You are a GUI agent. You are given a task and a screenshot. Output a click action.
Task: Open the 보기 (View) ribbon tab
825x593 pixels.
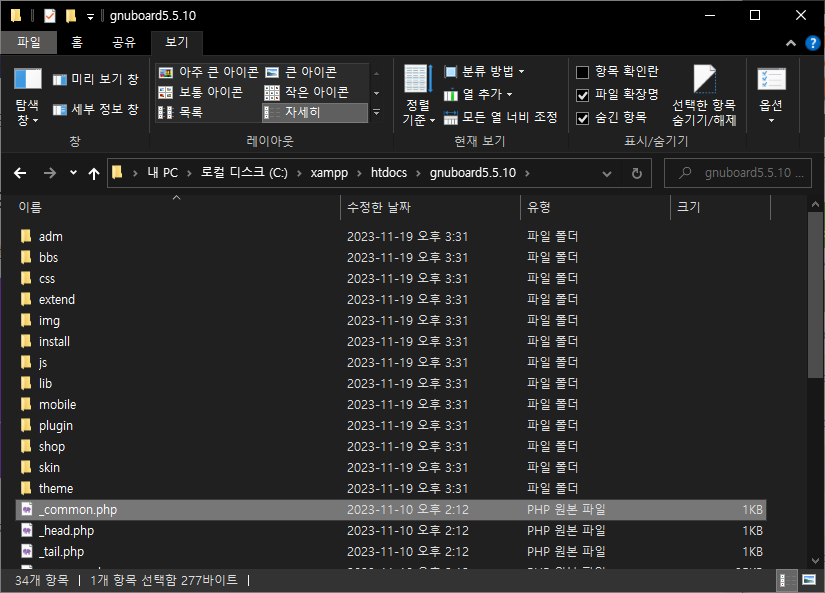(x=177, y=42)
